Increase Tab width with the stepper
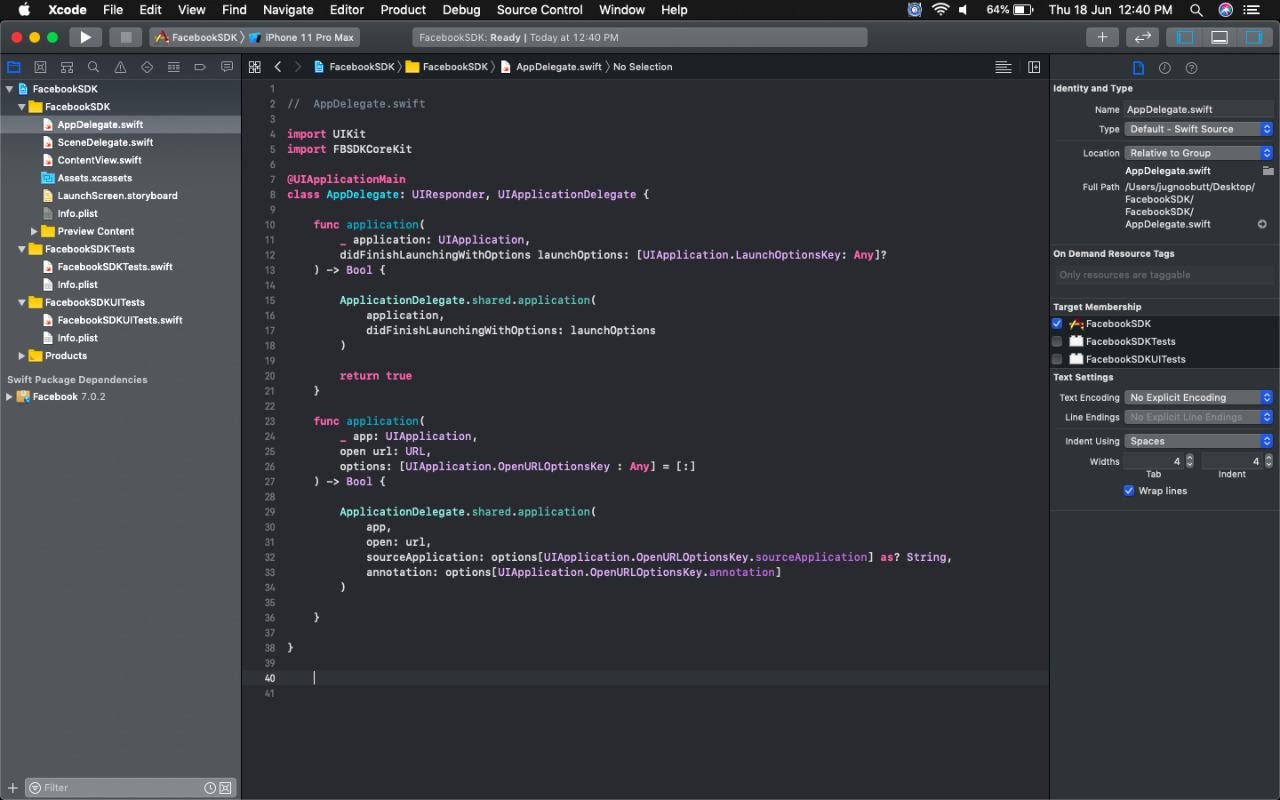The image size is (1280, 800). pyautogui.click(x=1189, y=456)
